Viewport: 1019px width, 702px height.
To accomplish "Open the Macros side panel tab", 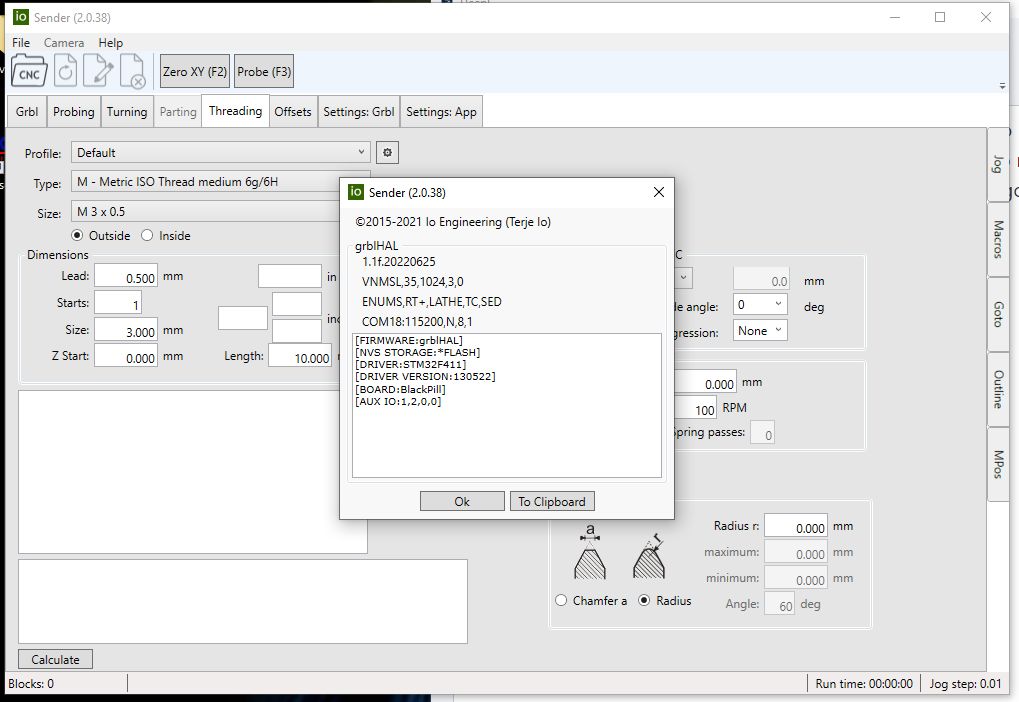I will [998, 239].
